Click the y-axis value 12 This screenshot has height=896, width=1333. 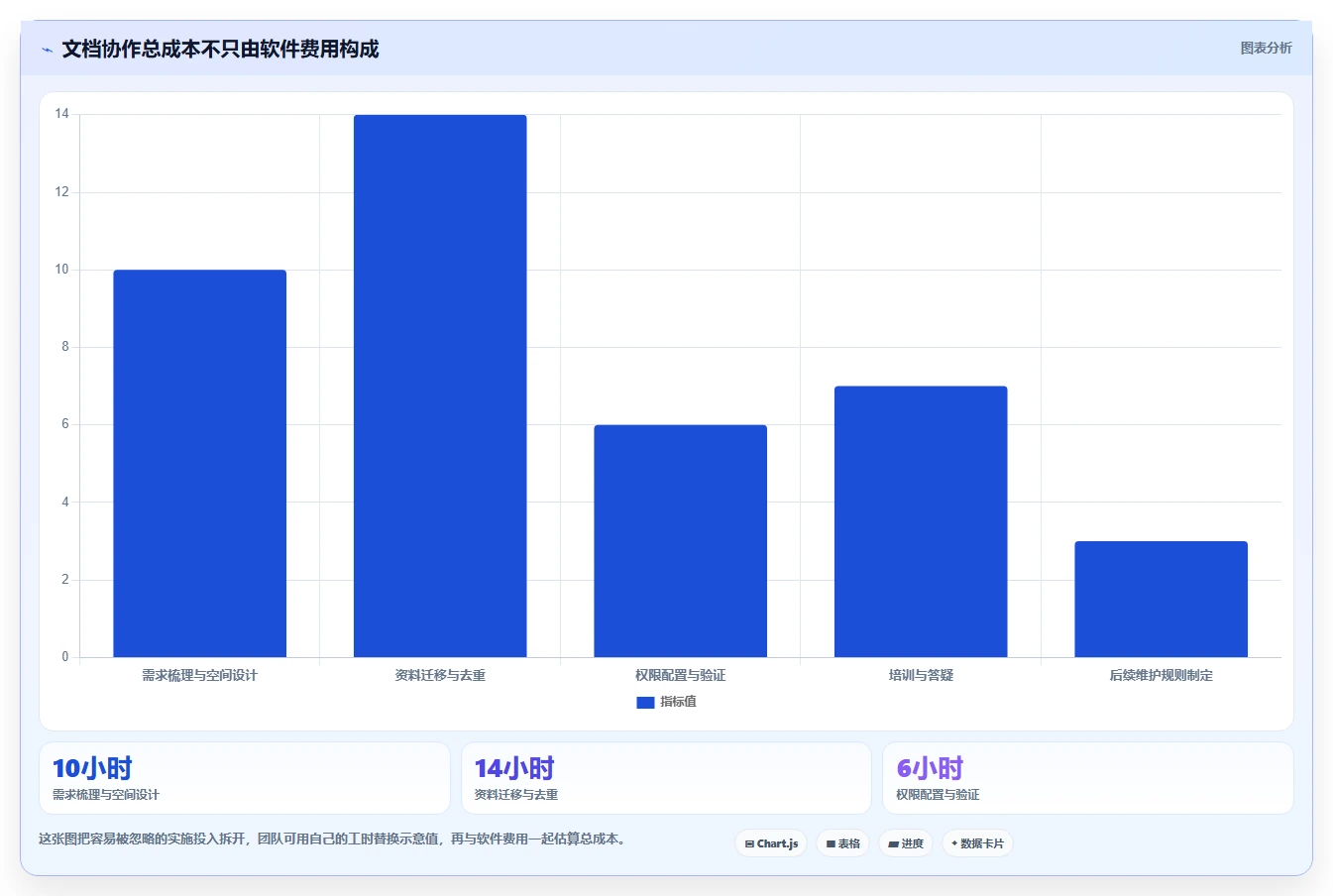pyautogui.click(x=62, y=191)
